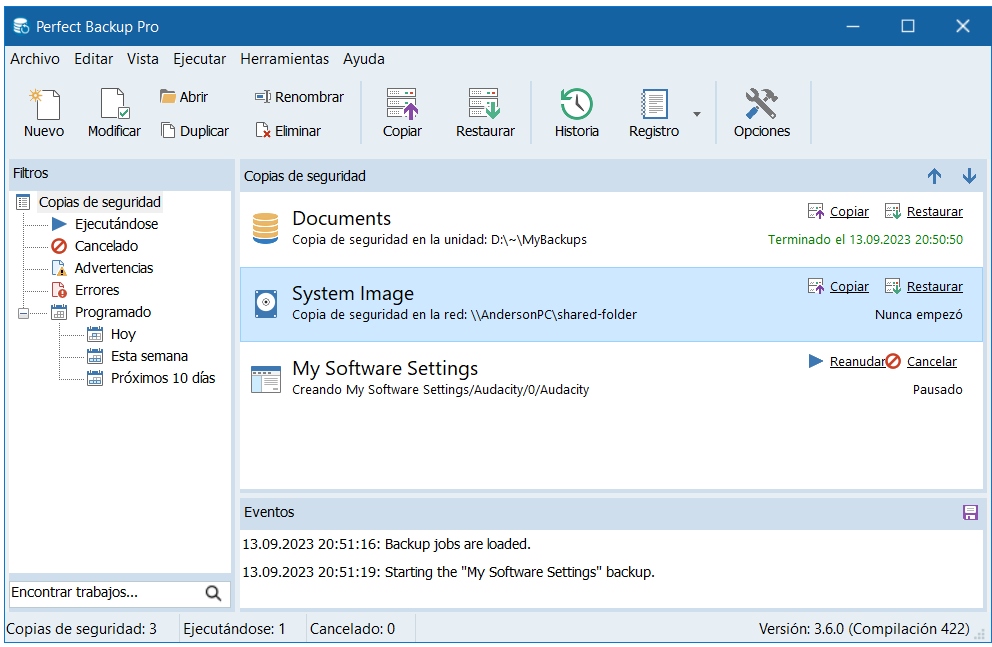
Task: Open the Herramientas menu
Action: pos(284,59)
